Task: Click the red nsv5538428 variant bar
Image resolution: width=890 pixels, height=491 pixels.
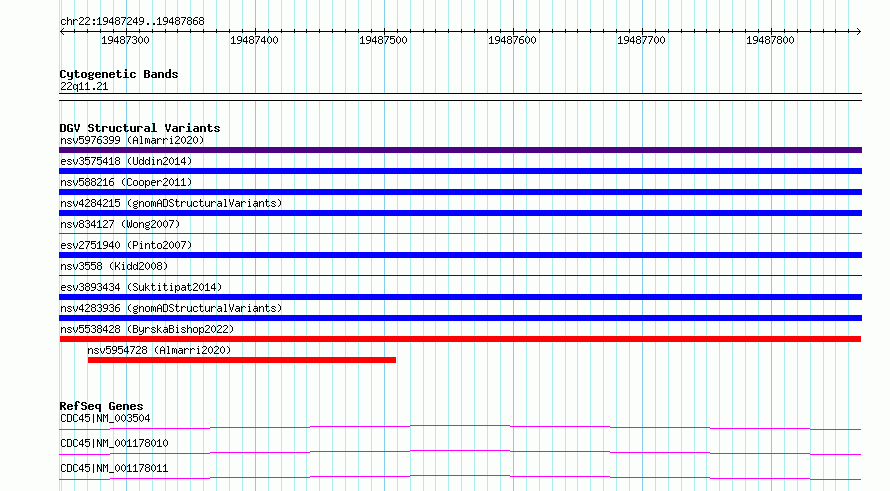Action: click(460, 339)
